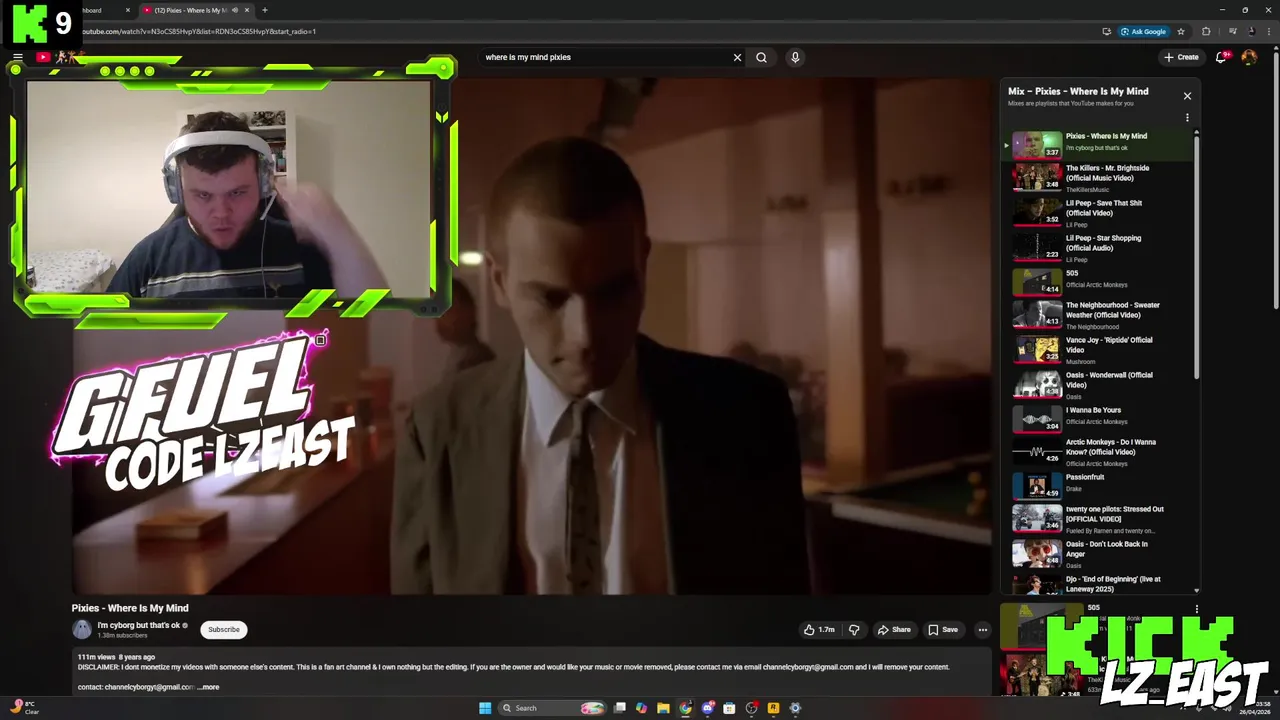This screenshot has height=720, width=1280.
Task: Select Arctic Monkeys - Do I Wanna Know?
Action: click(1097, 452)
